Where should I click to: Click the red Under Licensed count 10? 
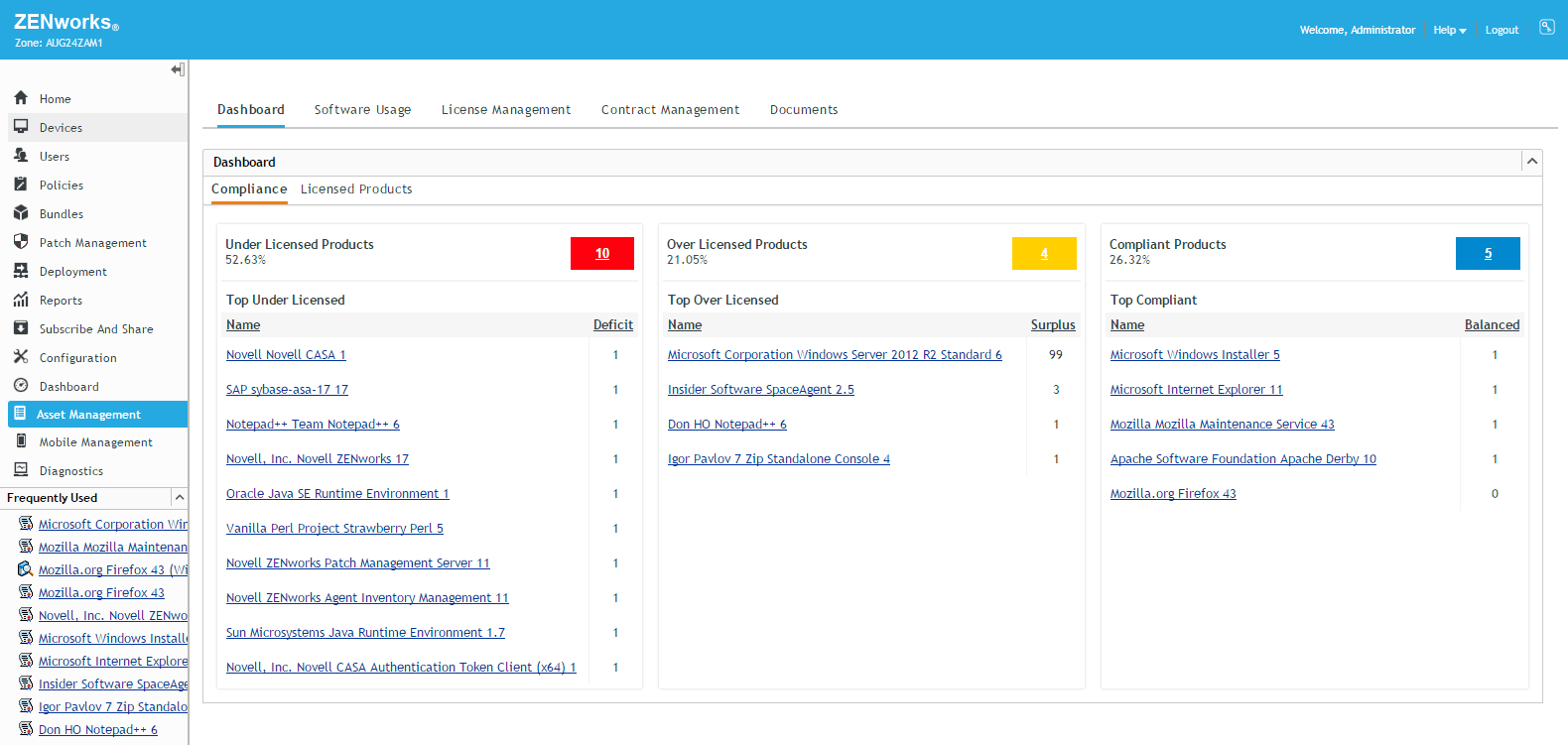602,253
